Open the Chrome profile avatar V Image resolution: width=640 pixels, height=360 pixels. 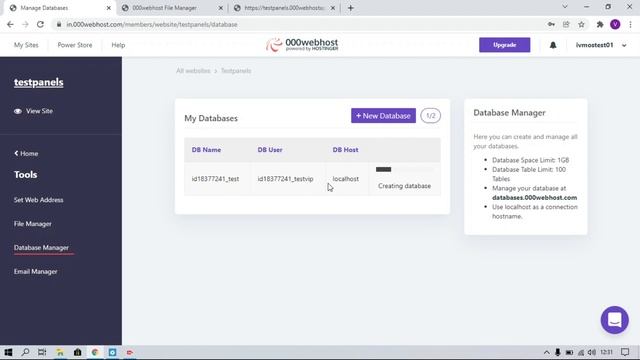tap(615, 24)
